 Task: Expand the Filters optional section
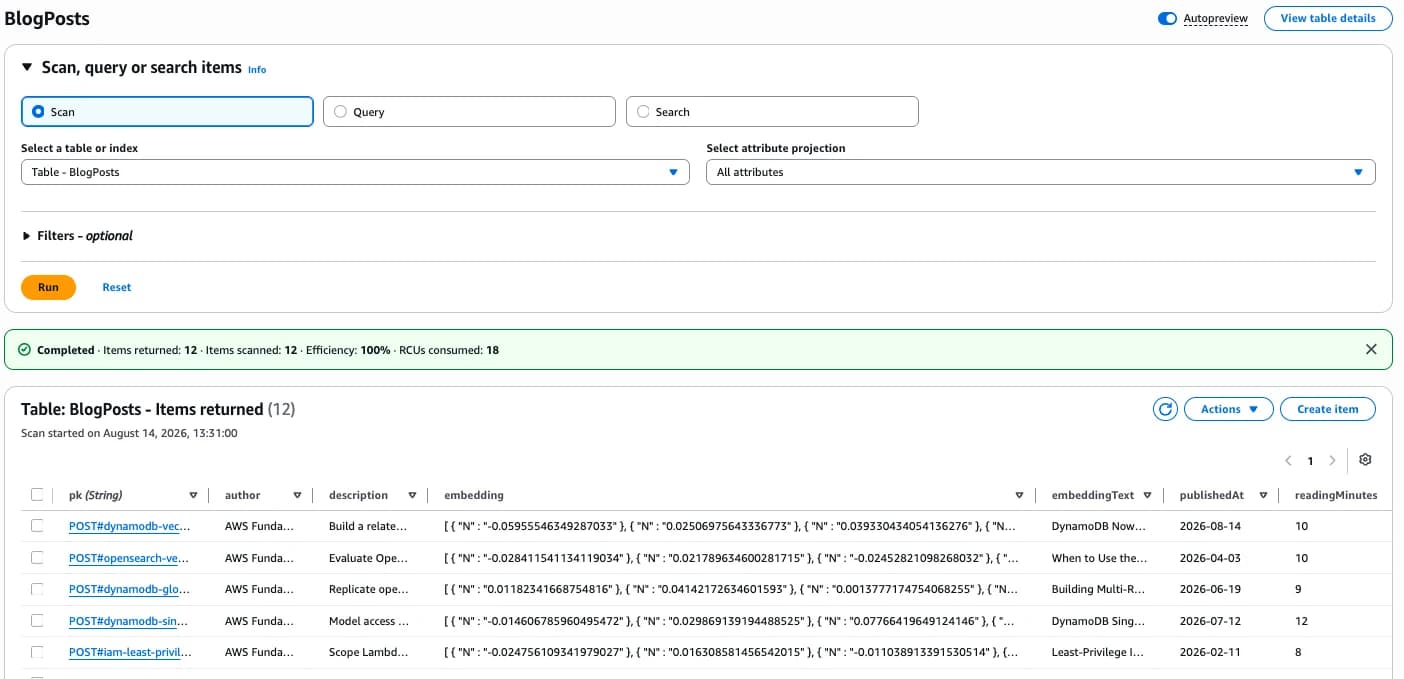(x=77, y=236)
